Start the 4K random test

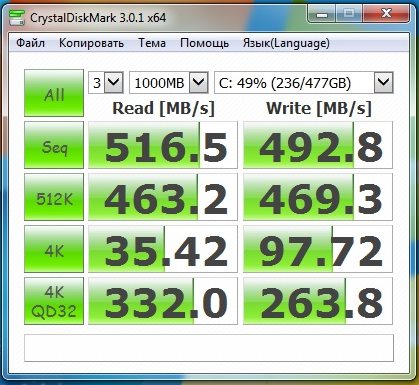pyautogui.click(x=54, y=249)
